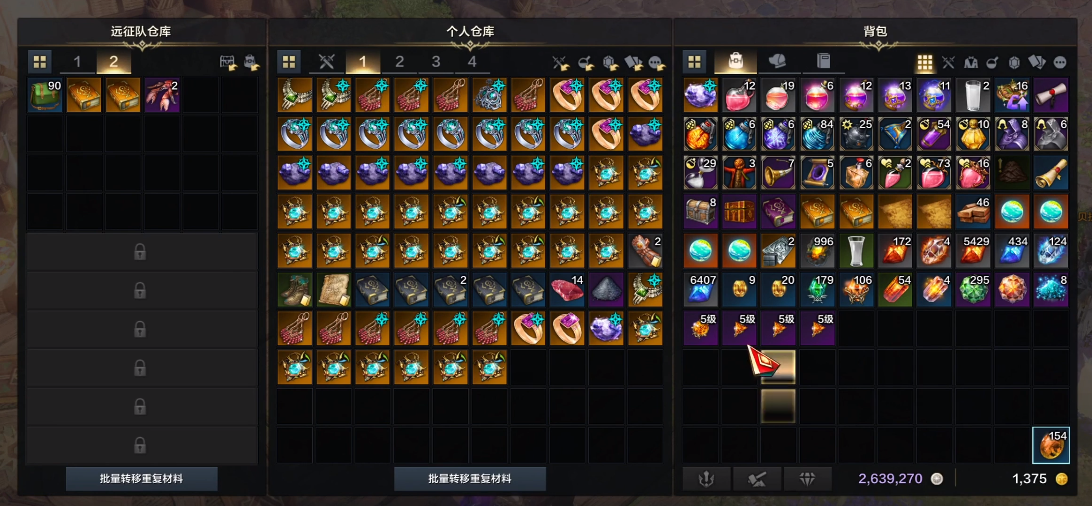The height and width of the screenshot is (506, 1092).
Task: Filter inventory by crossed swords equipment icon
Action: [x=948, y=62]
